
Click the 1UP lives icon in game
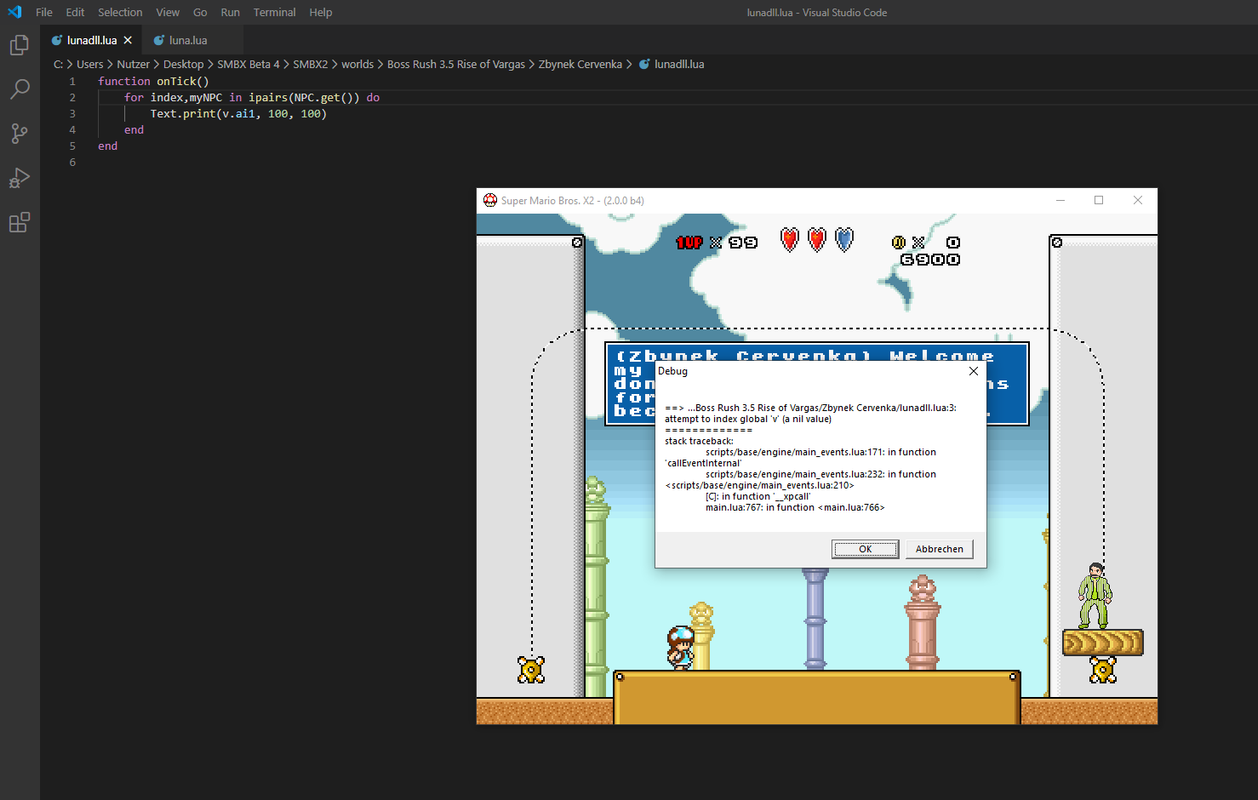pos(690,243)
